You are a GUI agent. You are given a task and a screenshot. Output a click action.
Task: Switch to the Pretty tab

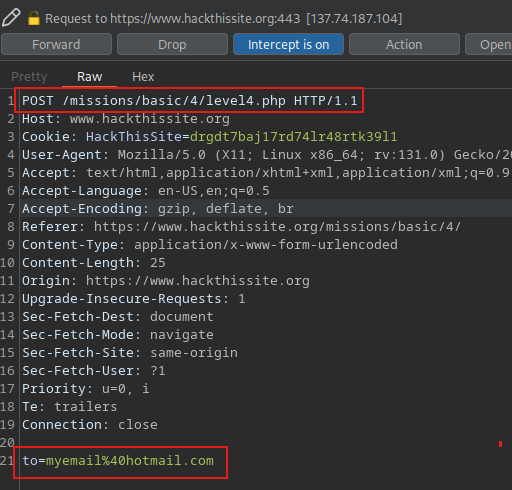29,77
